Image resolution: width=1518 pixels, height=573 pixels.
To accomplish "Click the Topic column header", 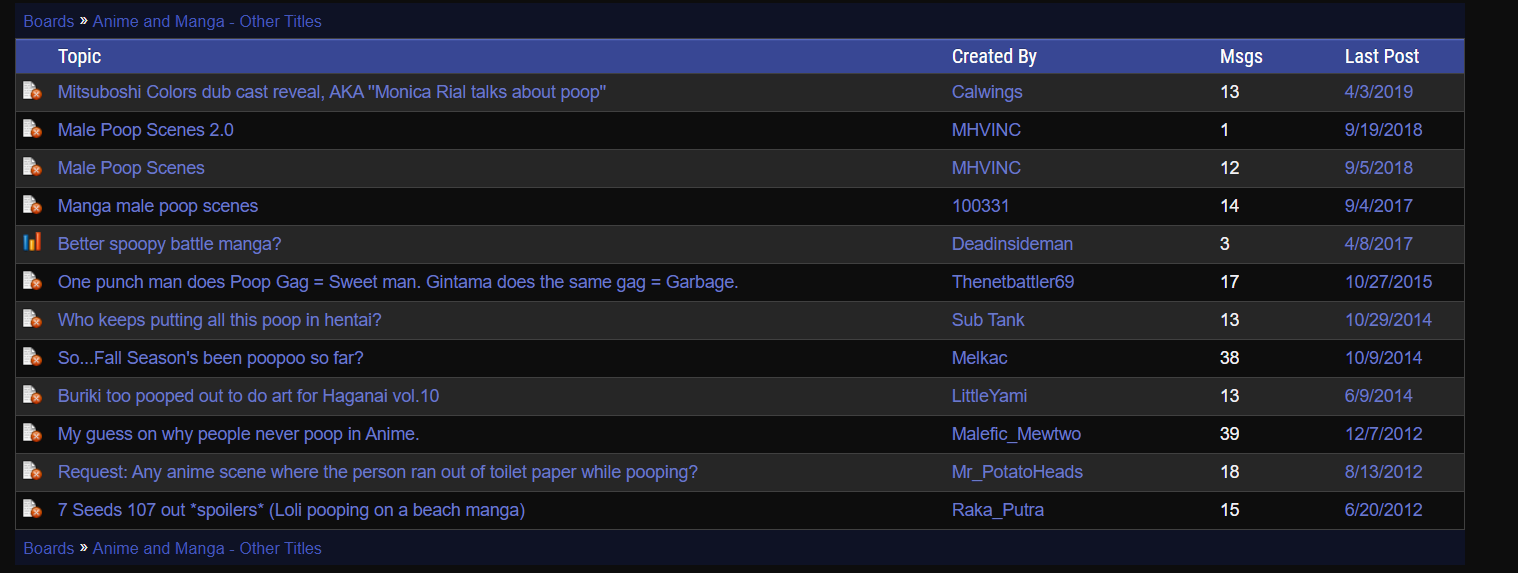I will click(79, 57).
